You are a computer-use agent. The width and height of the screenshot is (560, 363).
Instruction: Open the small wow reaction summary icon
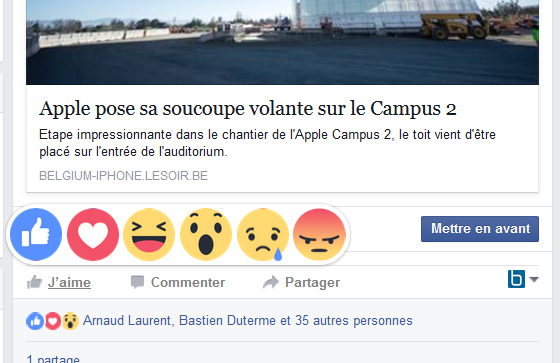pos(71,321)
